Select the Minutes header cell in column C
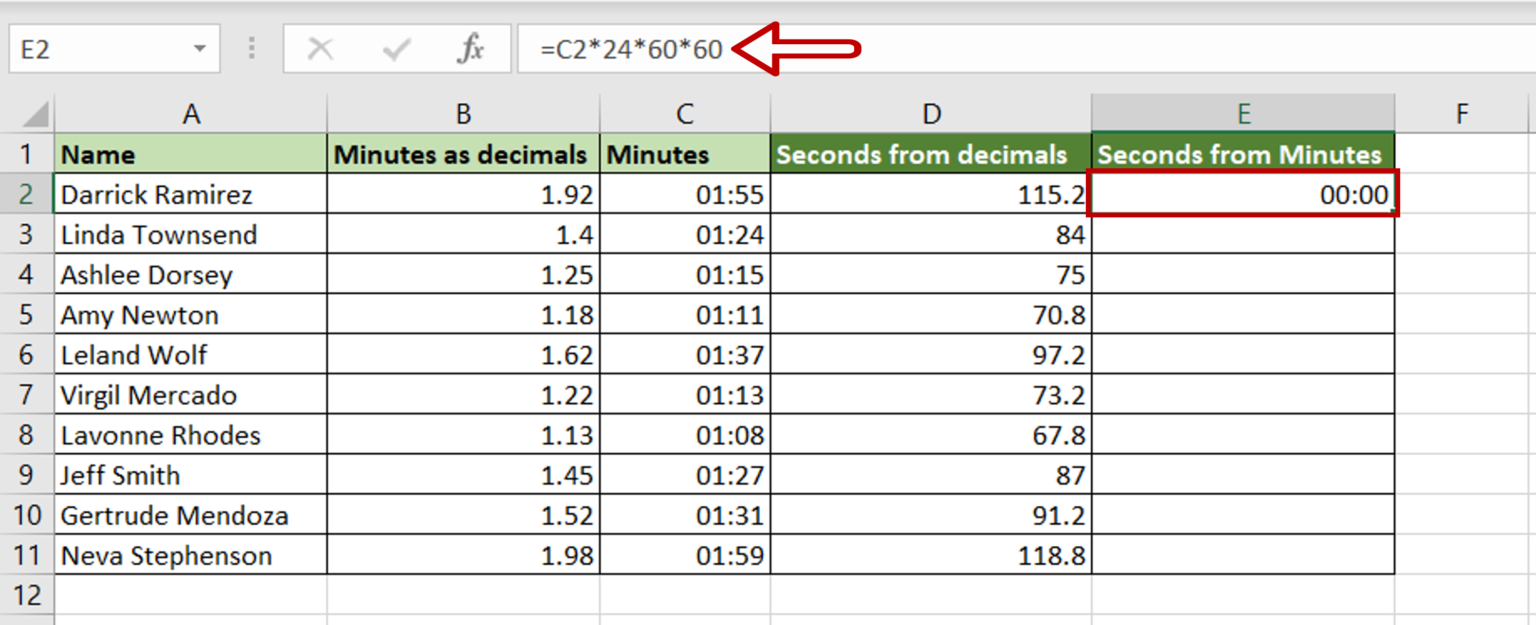1536x625 pixels. [x=684, y=154]
